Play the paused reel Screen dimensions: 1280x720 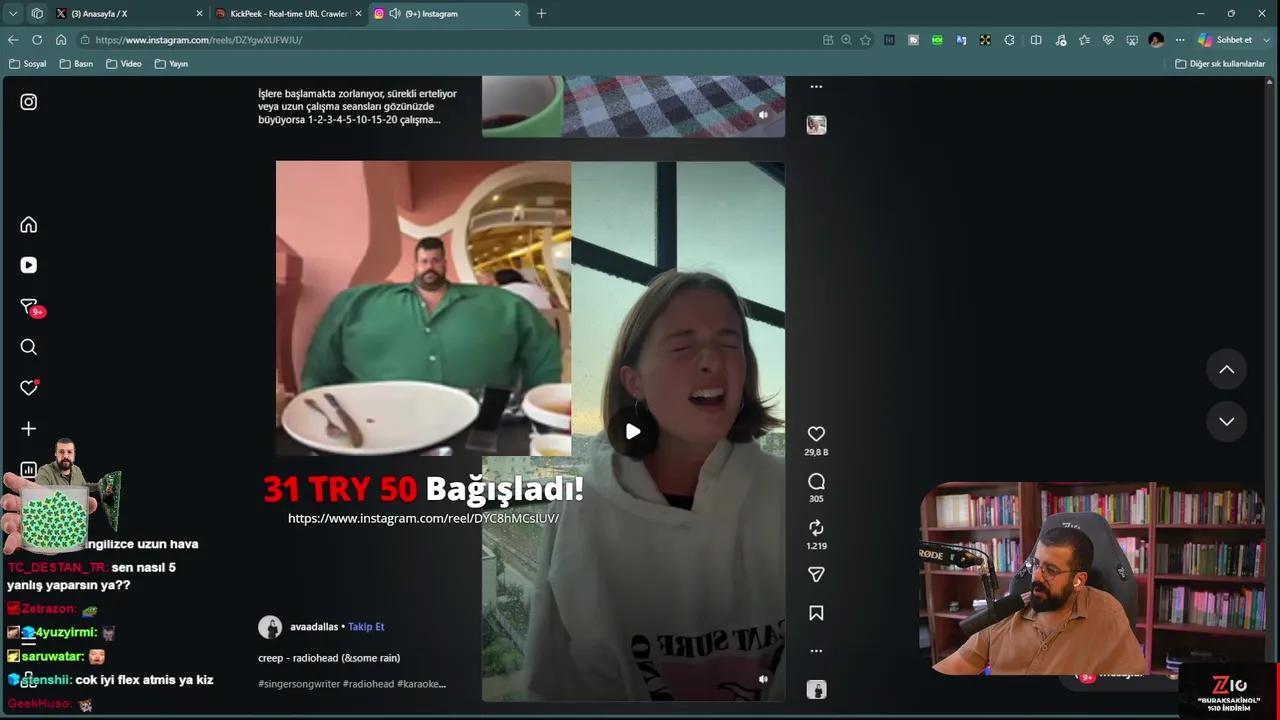(x=633, y=432)
